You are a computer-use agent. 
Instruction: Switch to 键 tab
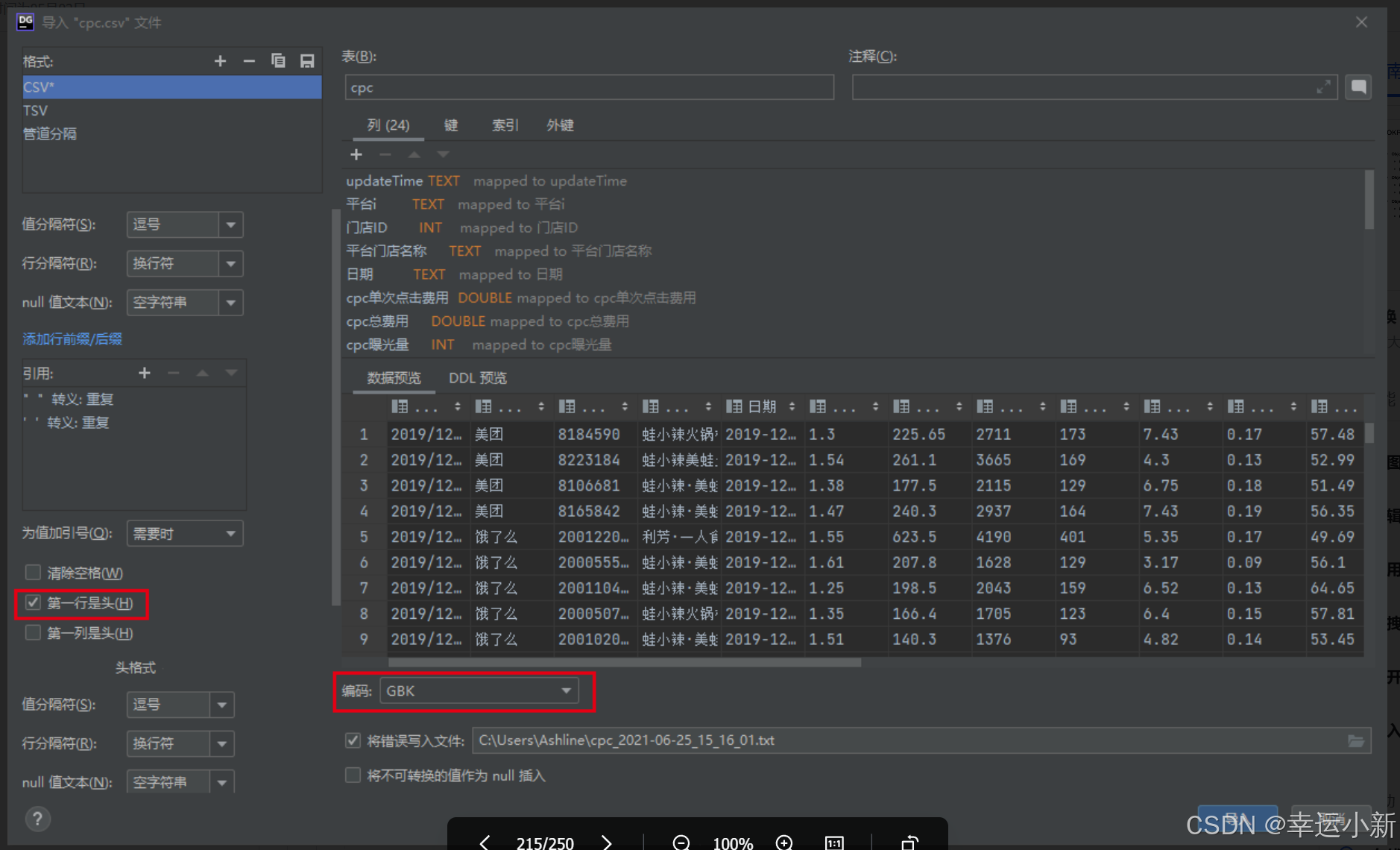pyautogui.click(x=451, y=125)
